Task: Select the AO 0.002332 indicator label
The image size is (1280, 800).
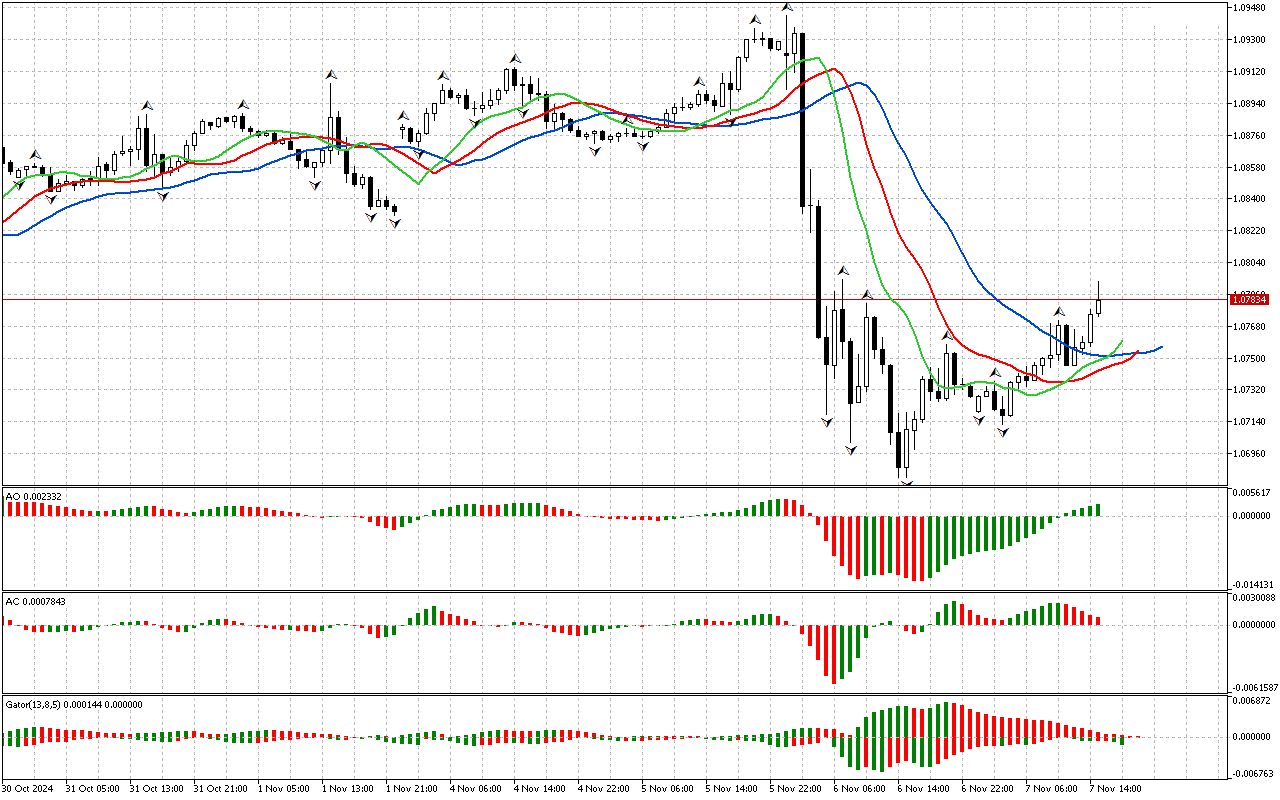Action: click(35, 496)
